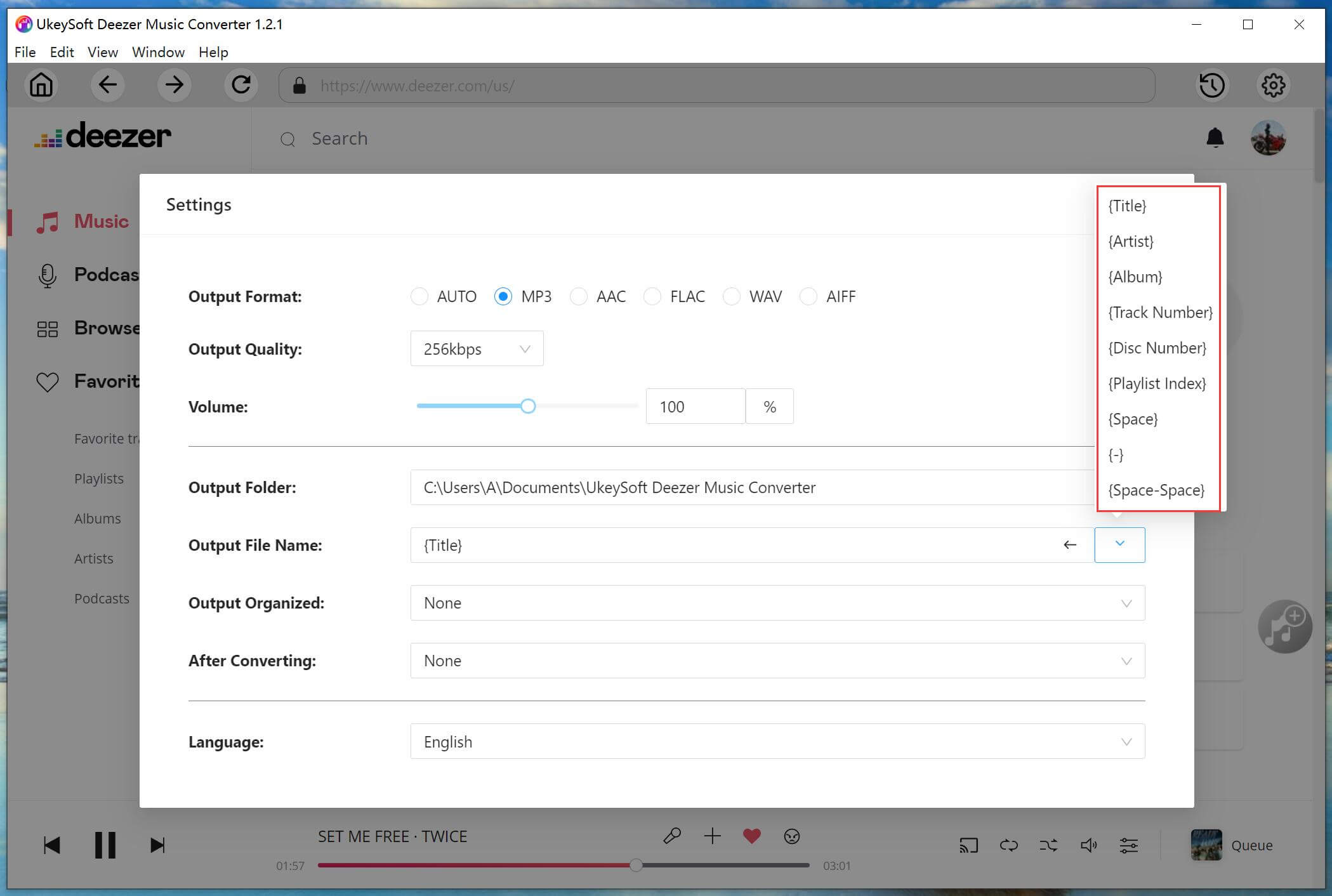The height and width of the screenshot is (896, 1332).
Task: Open the After Converting dropdown
Action: 777,661
